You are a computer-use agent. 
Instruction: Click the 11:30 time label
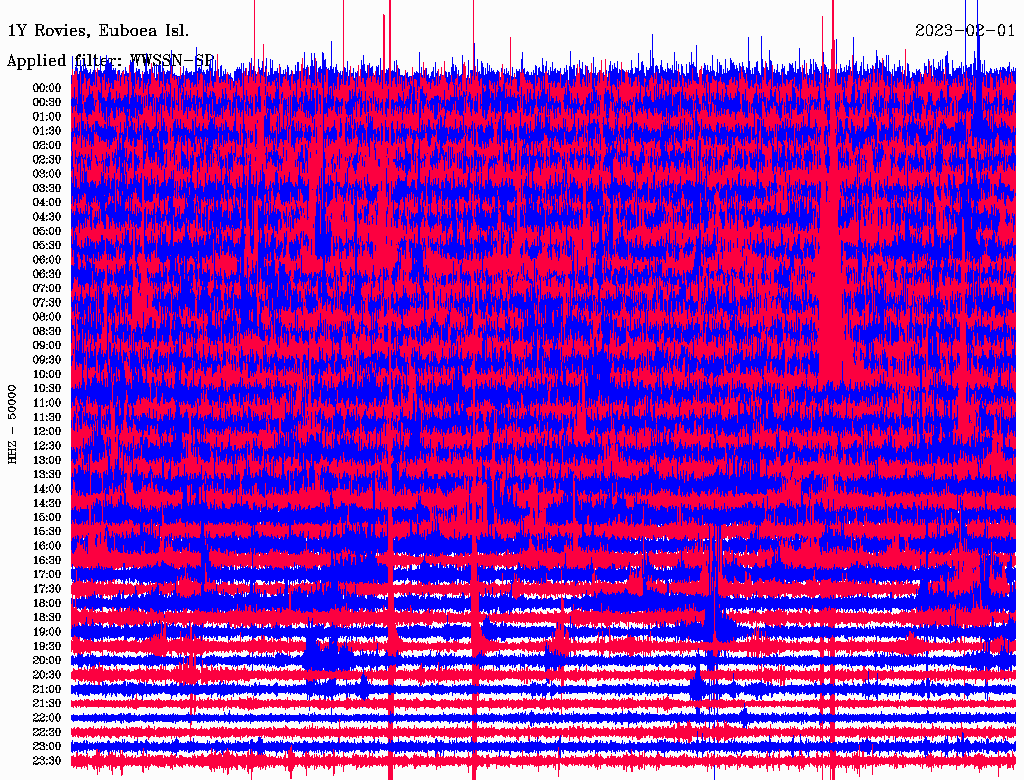click(x=47, y=417)
